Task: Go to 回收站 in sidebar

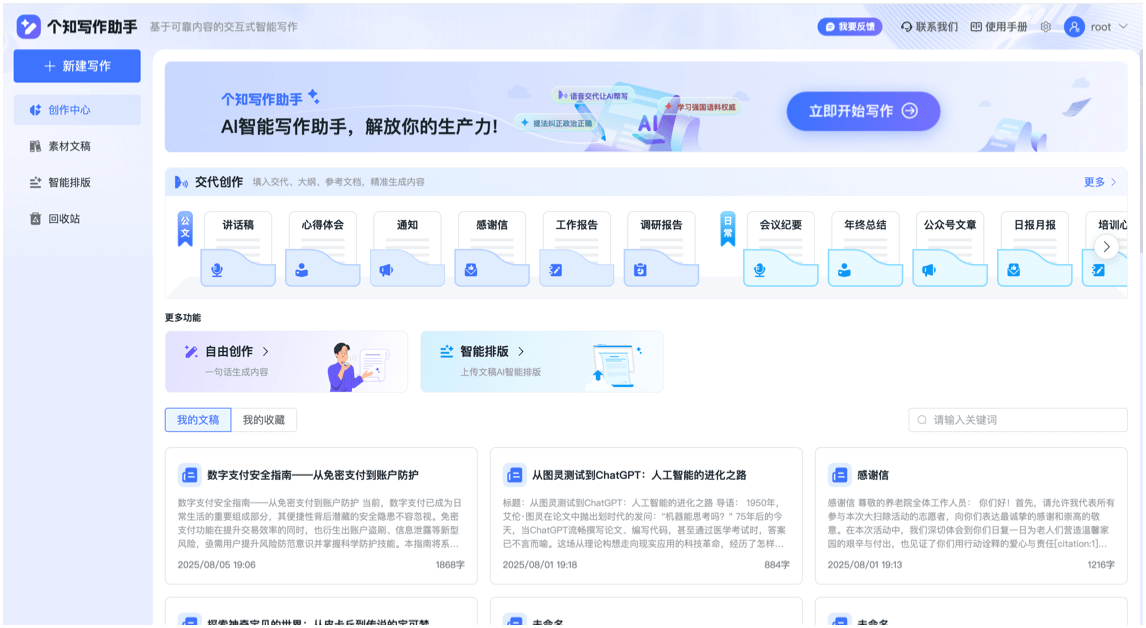Action: 64,218
